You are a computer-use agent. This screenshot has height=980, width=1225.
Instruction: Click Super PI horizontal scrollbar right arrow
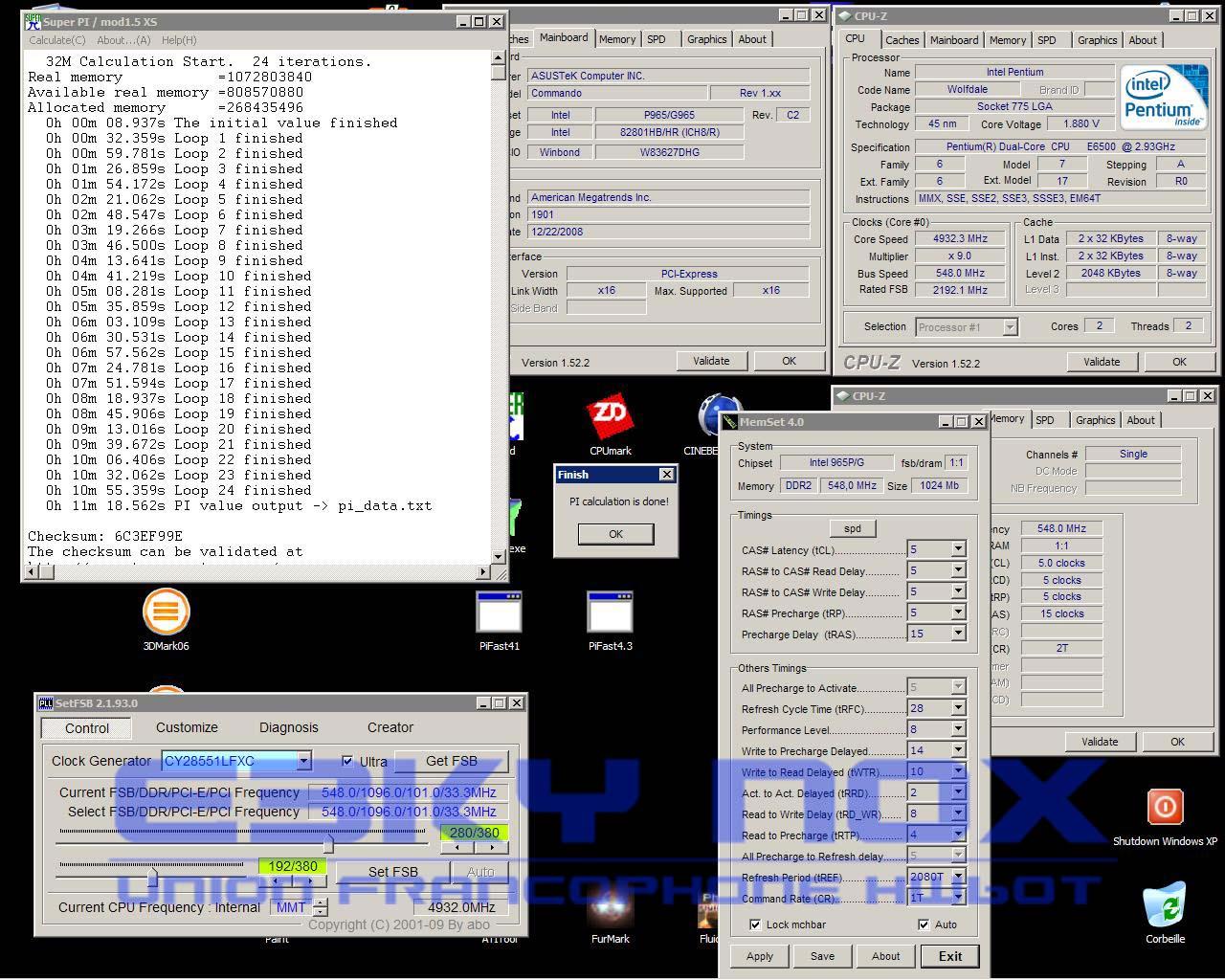[x=483, y=572]
